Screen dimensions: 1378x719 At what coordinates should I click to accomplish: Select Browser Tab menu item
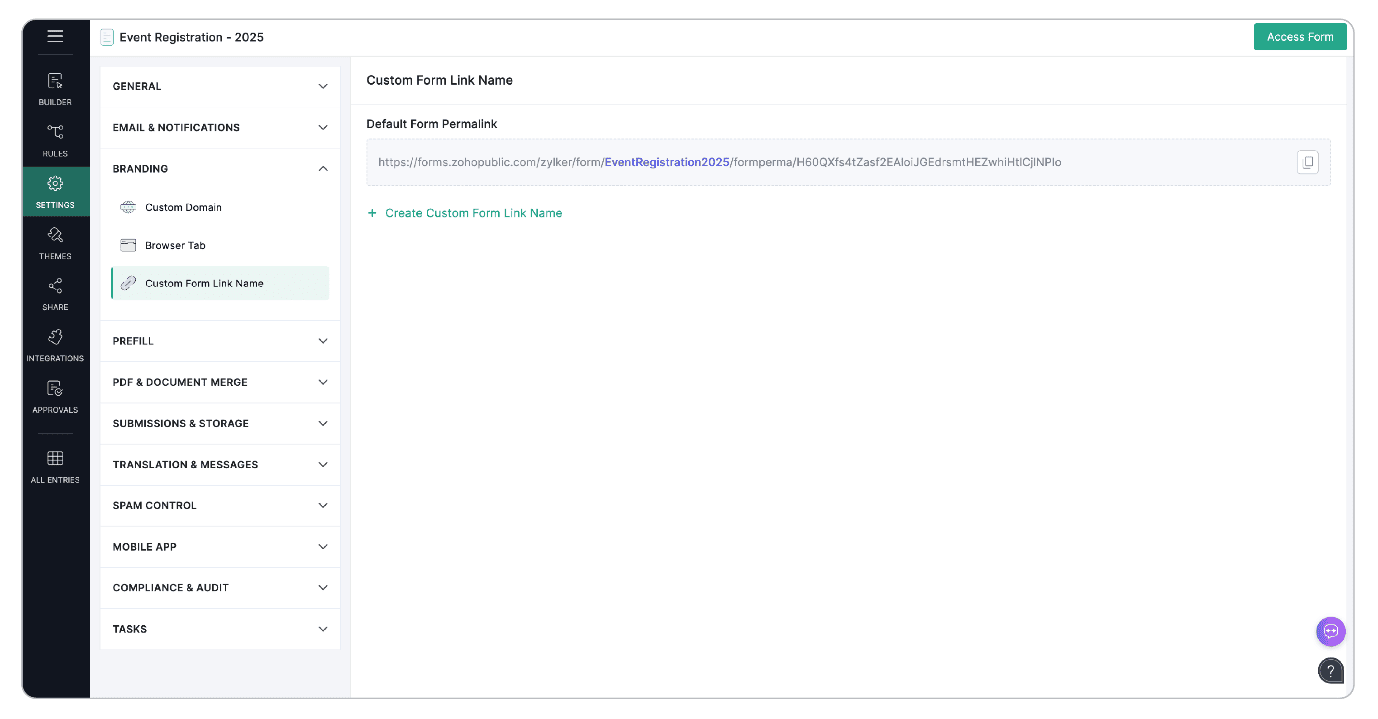tap(220, 245)
